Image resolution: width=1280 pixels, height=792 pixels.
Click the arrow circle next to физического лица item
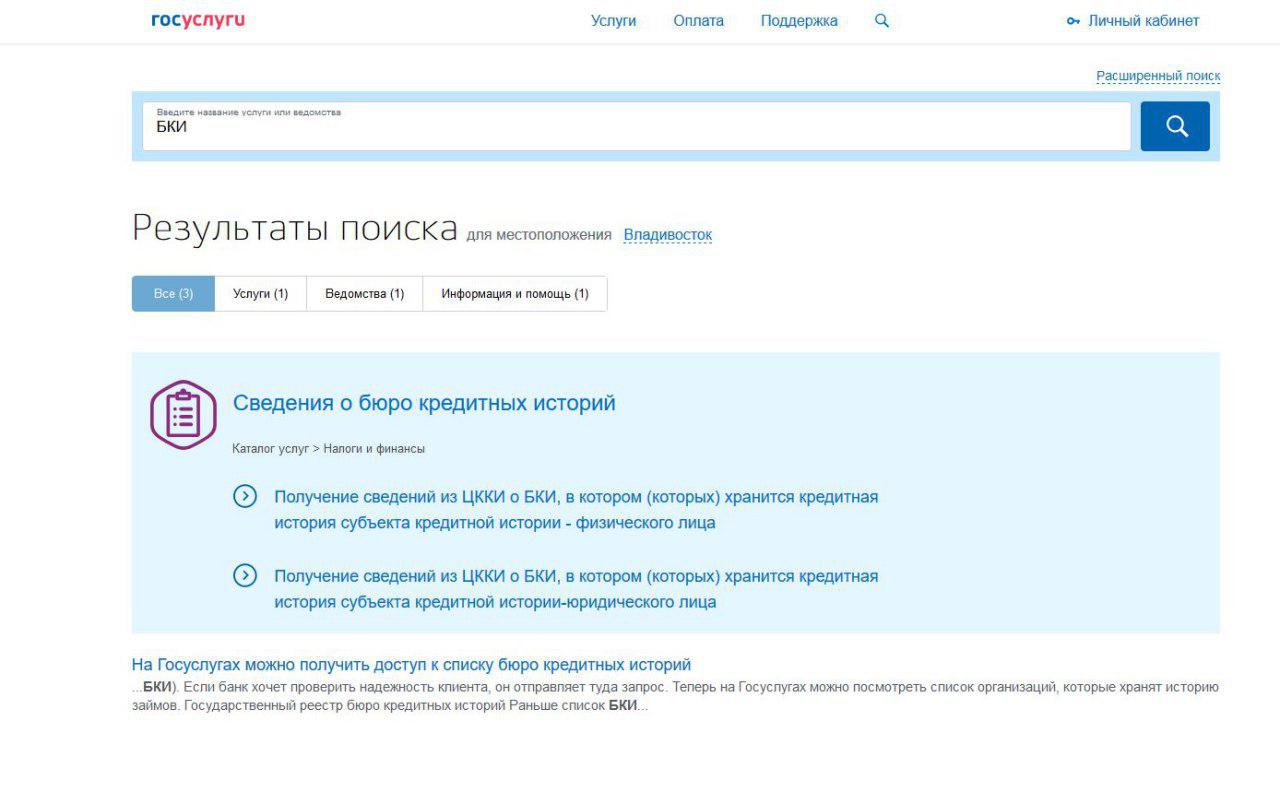pos(245,496)
